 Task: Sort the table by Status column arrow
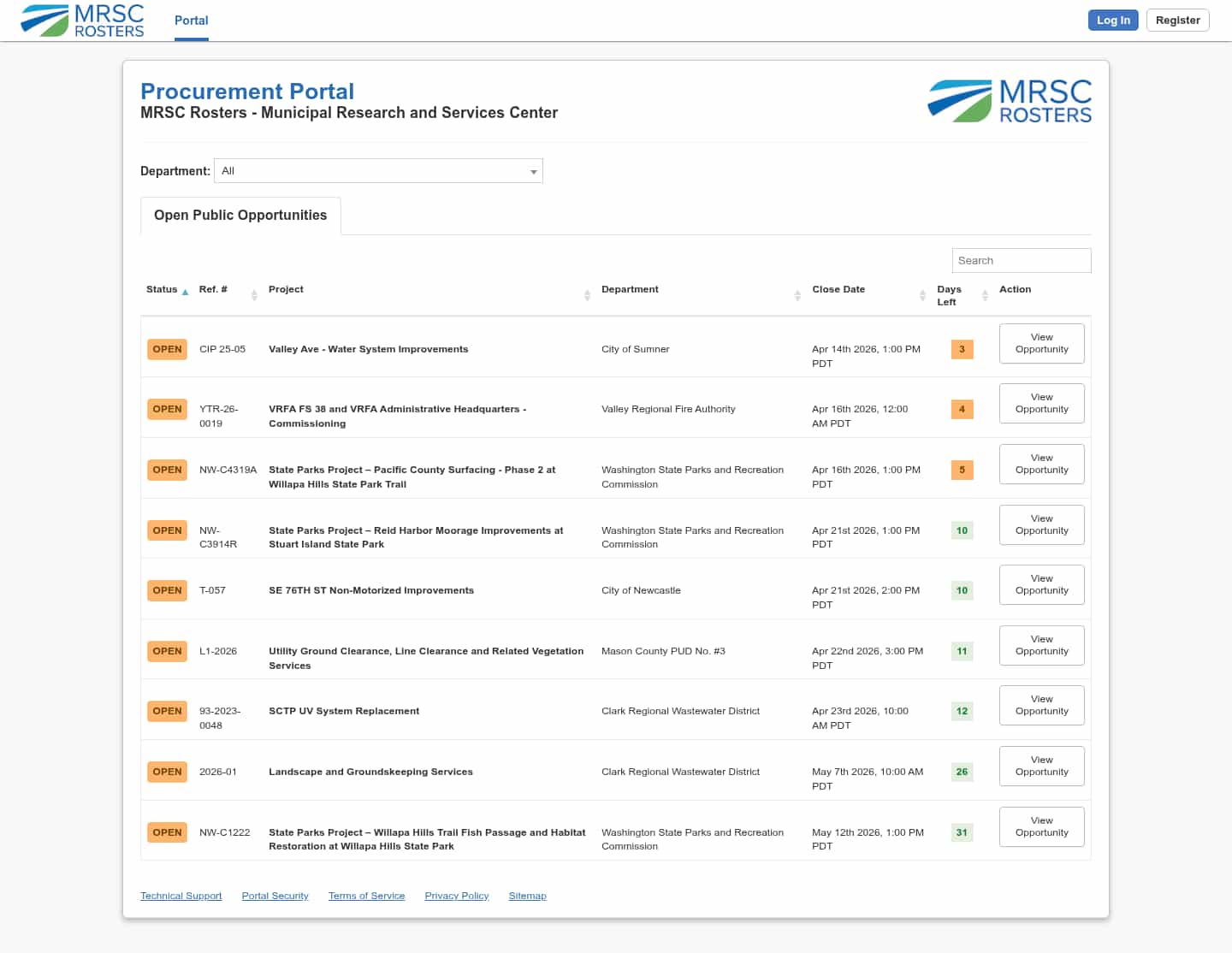(x=185, y=293)
